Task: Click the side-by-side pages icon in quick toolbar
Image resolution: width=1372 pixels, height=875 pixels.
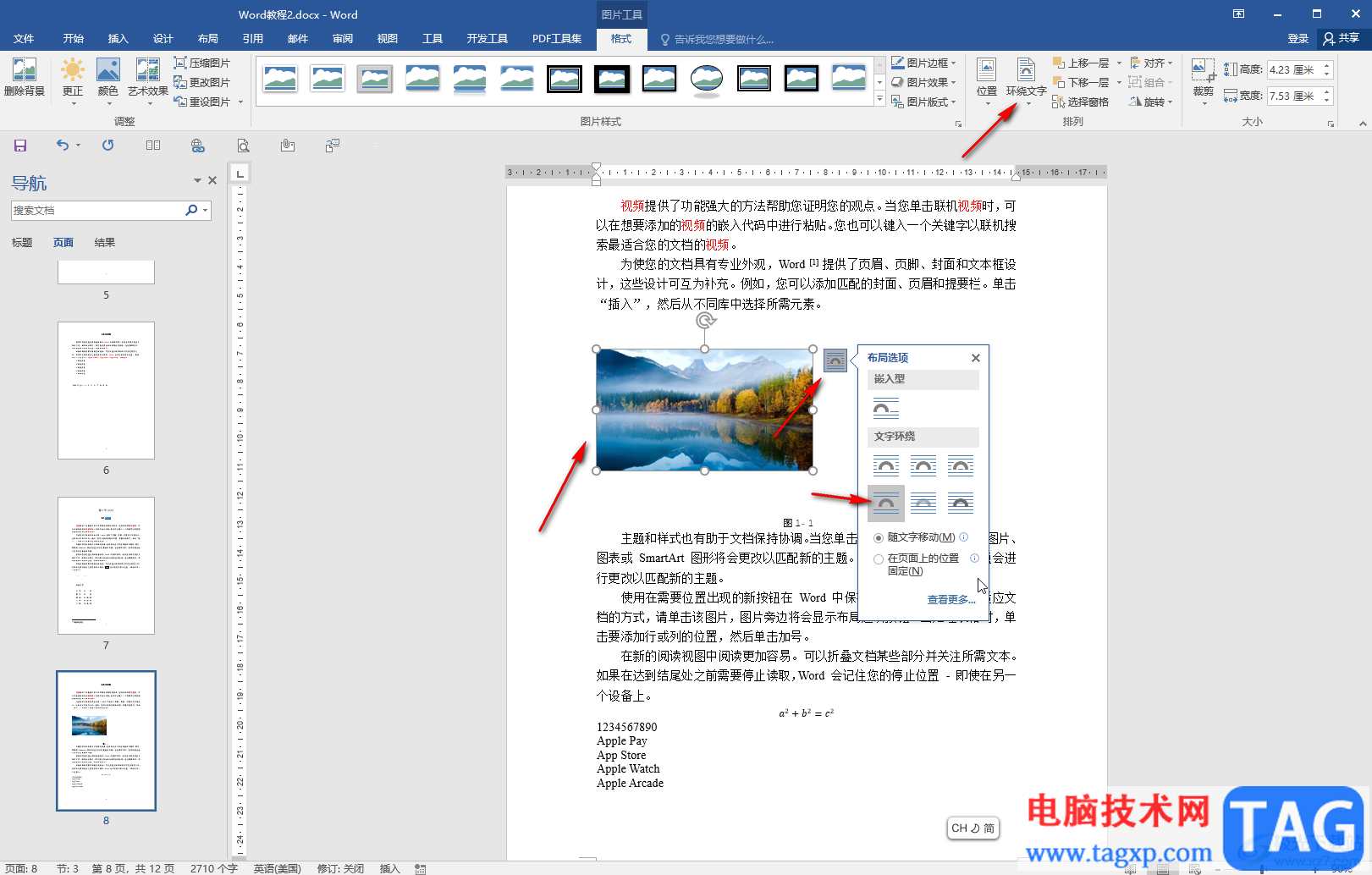Action: point(153,146)
